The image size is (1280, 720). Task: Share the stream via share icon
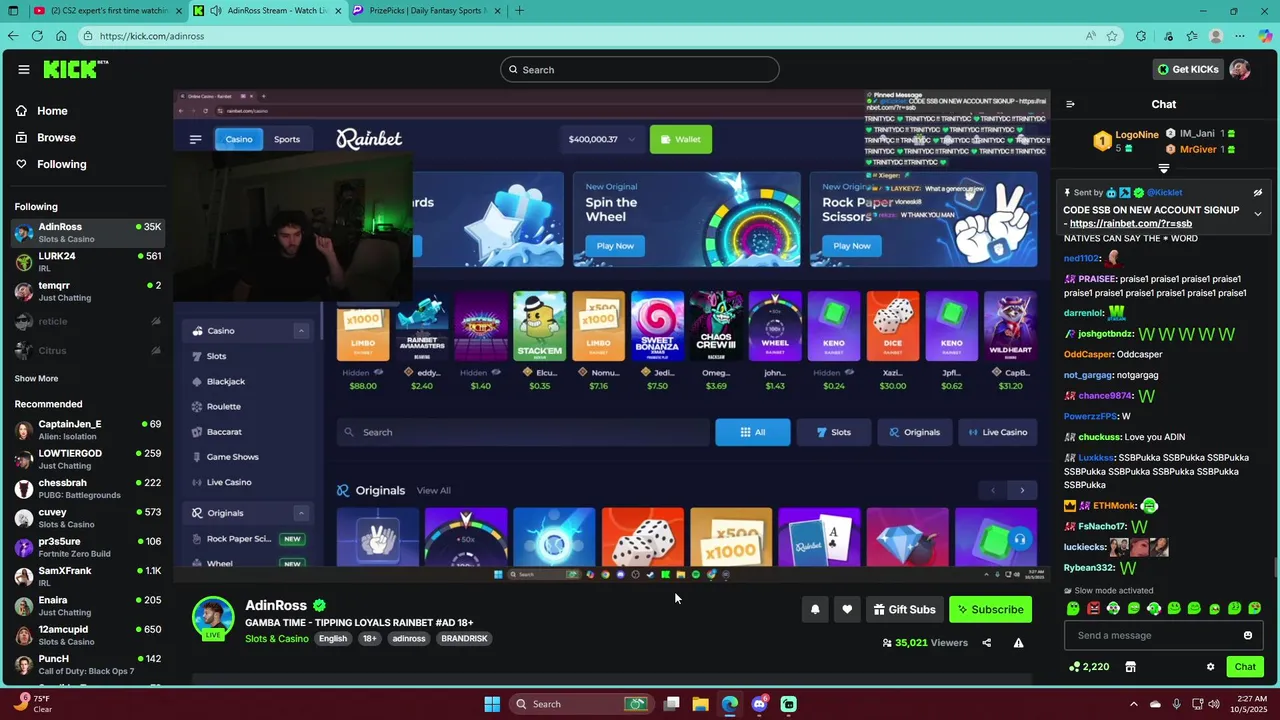987,643
